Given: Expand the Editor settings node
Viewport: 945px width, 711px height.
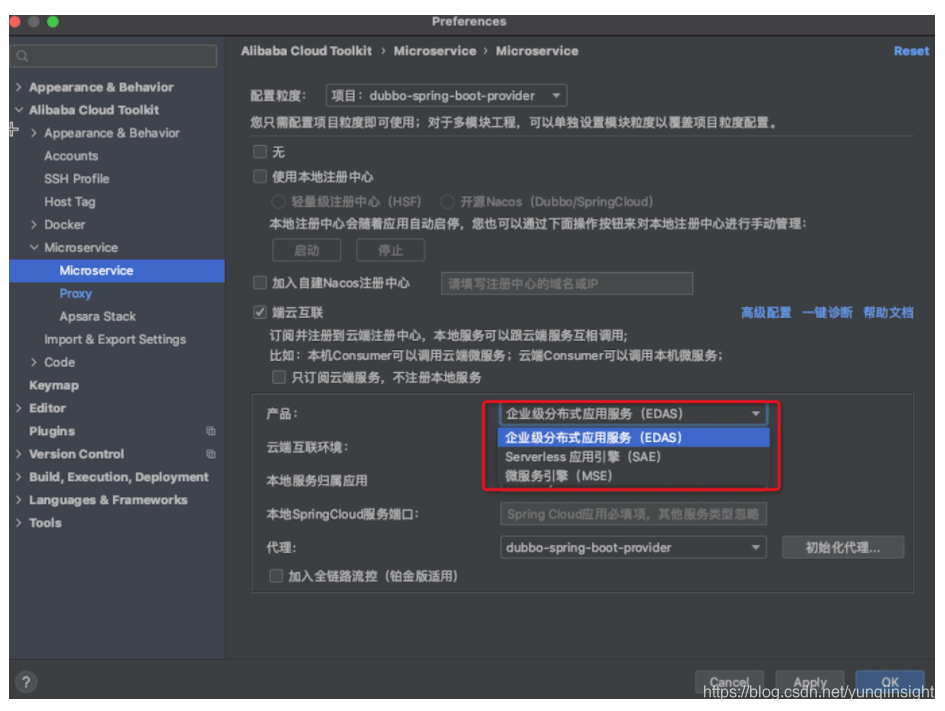Looking at the screenshot, I should tap(19, 408).
